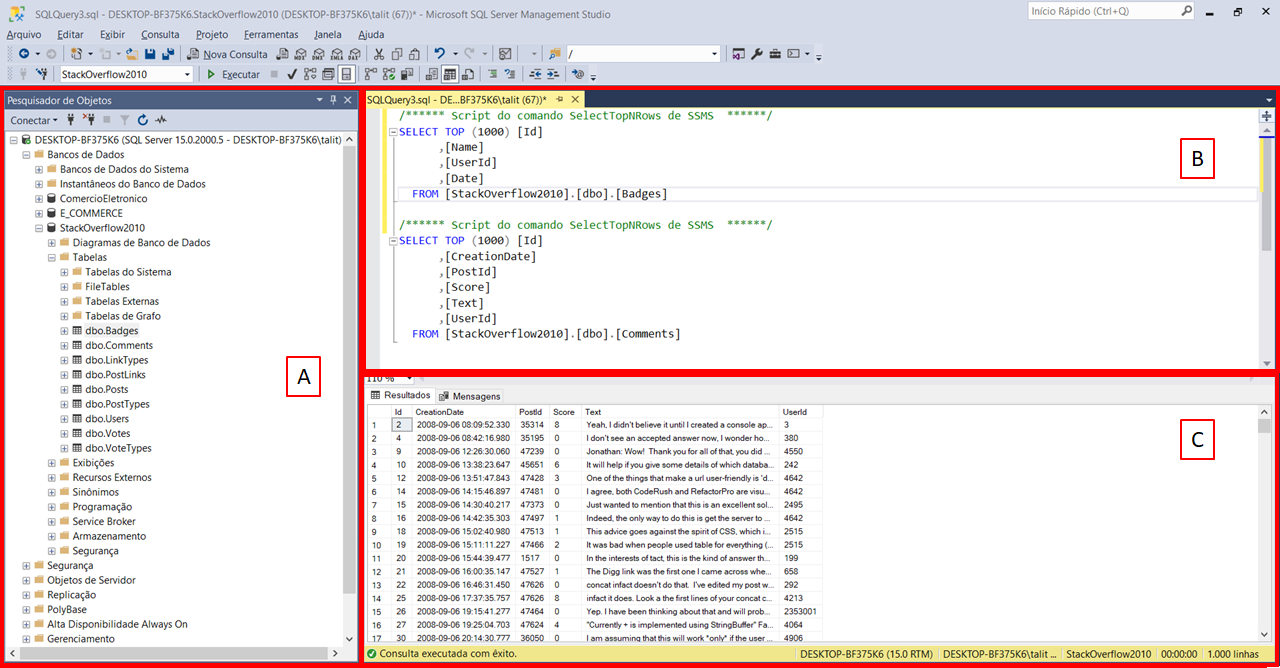Click the change connection plug icon

pos(42,74)
